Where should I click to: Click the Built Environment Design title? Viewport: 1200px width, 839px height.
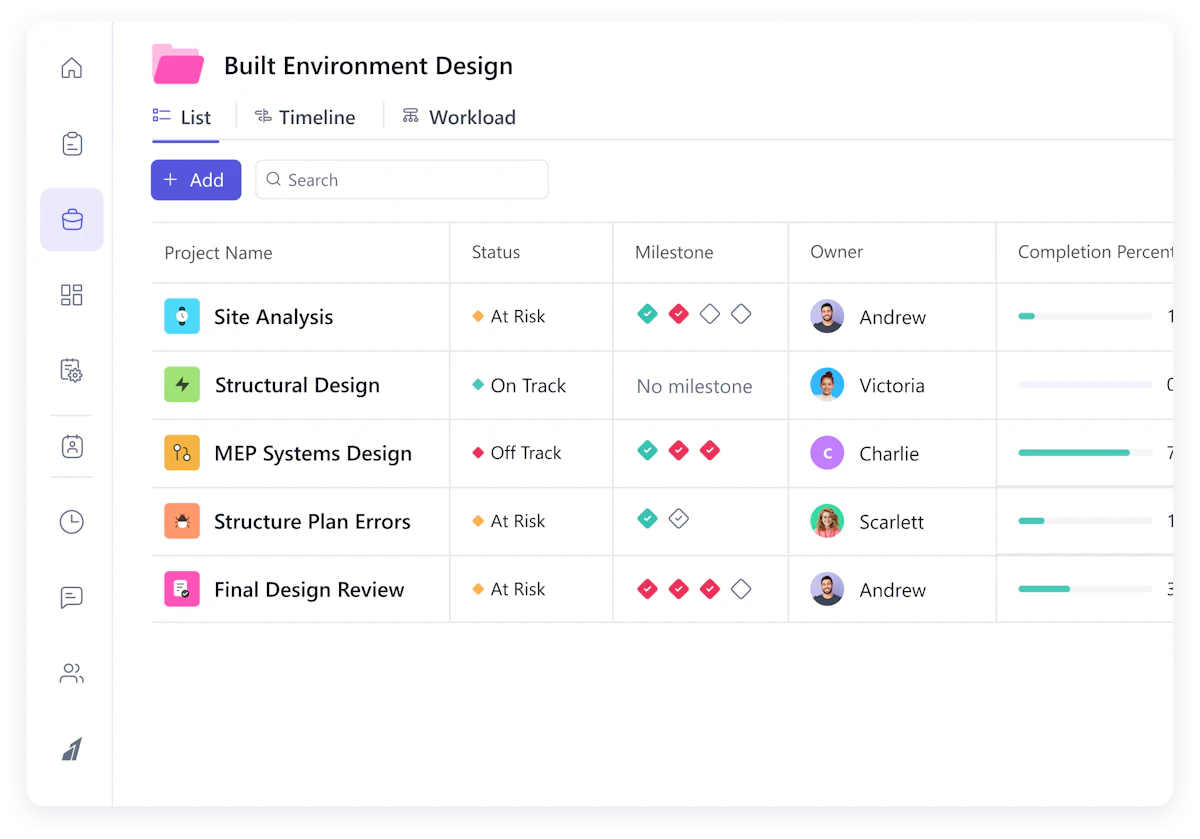click(368, 66)
